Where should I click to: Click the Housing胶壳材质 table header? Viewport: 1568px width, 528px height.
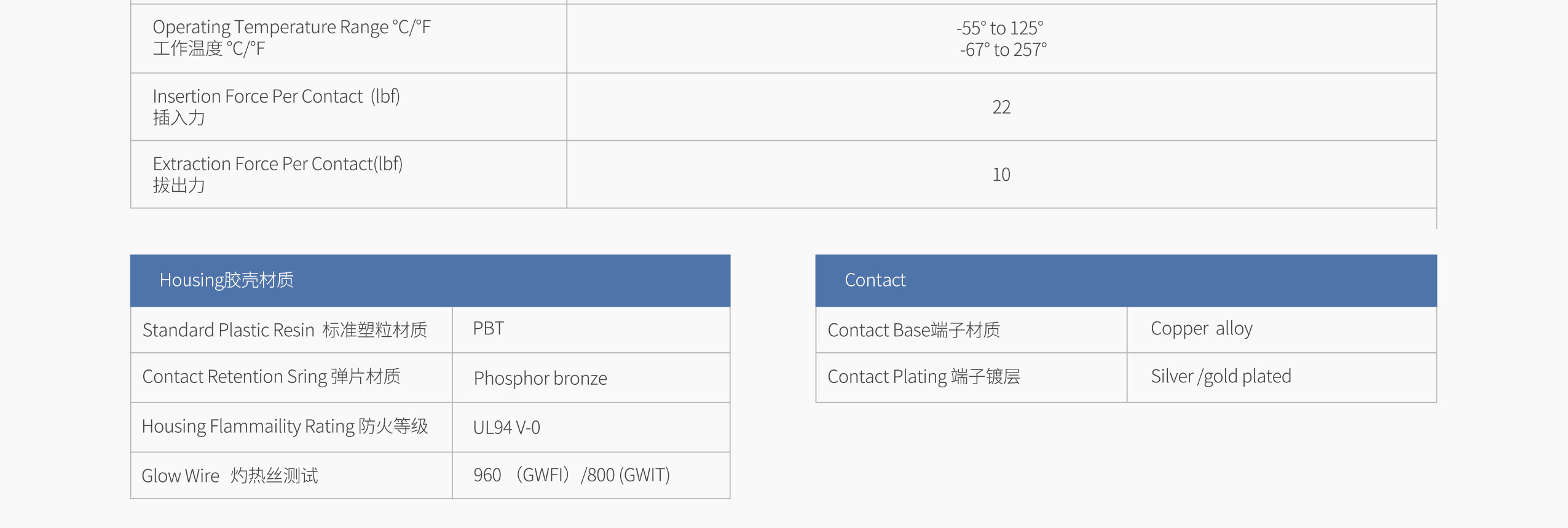[x=430, y=280]
